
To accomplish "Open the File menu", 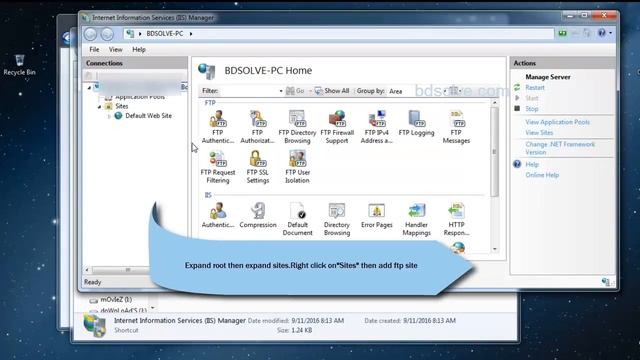I will pos(94,49).
